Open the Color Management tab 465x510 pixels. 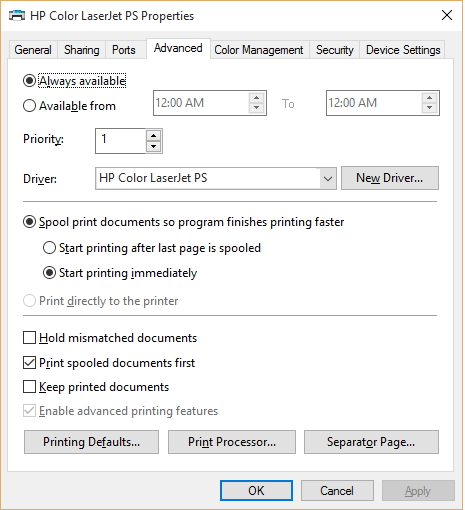click(x=259, y=50)
